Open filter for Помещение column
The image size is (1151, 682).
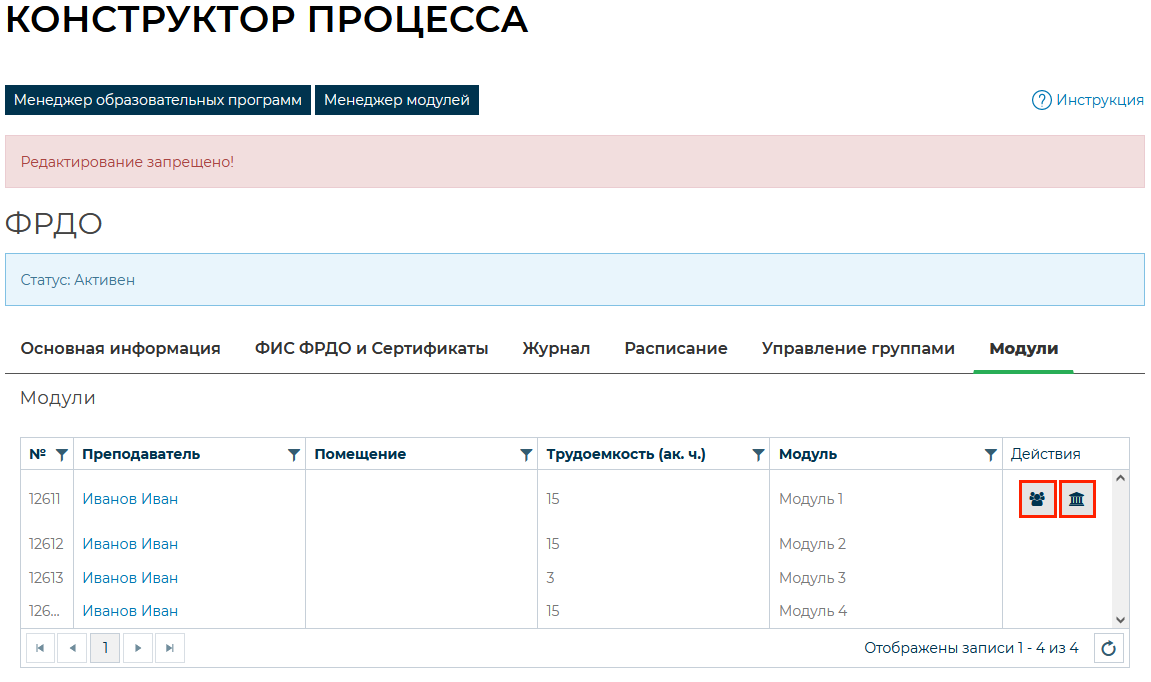(526, 455)
